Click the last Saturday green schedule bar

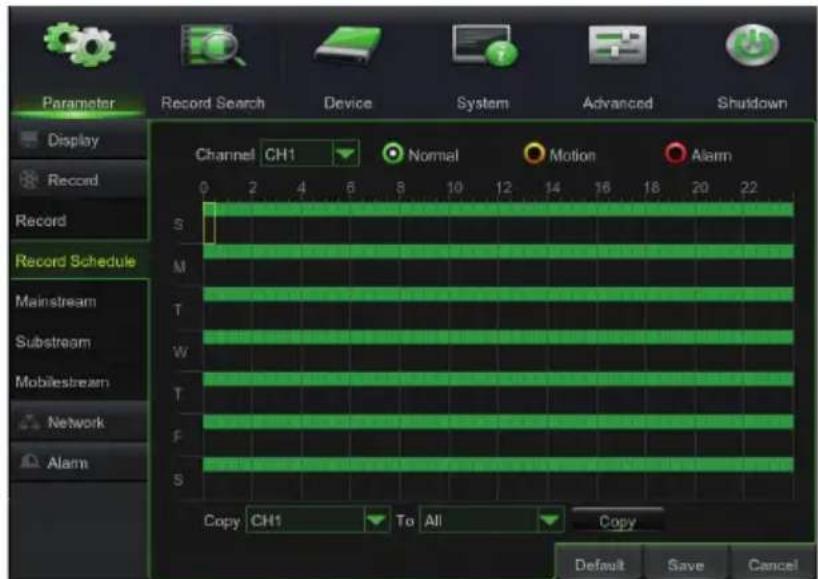pyautogui.click(x=498, y=464)
